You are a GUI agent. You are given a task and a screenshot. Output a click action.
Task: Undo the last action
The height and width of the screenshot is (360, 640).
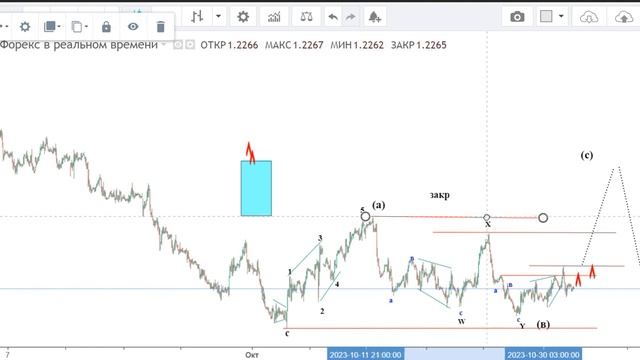tap(333, 17)
